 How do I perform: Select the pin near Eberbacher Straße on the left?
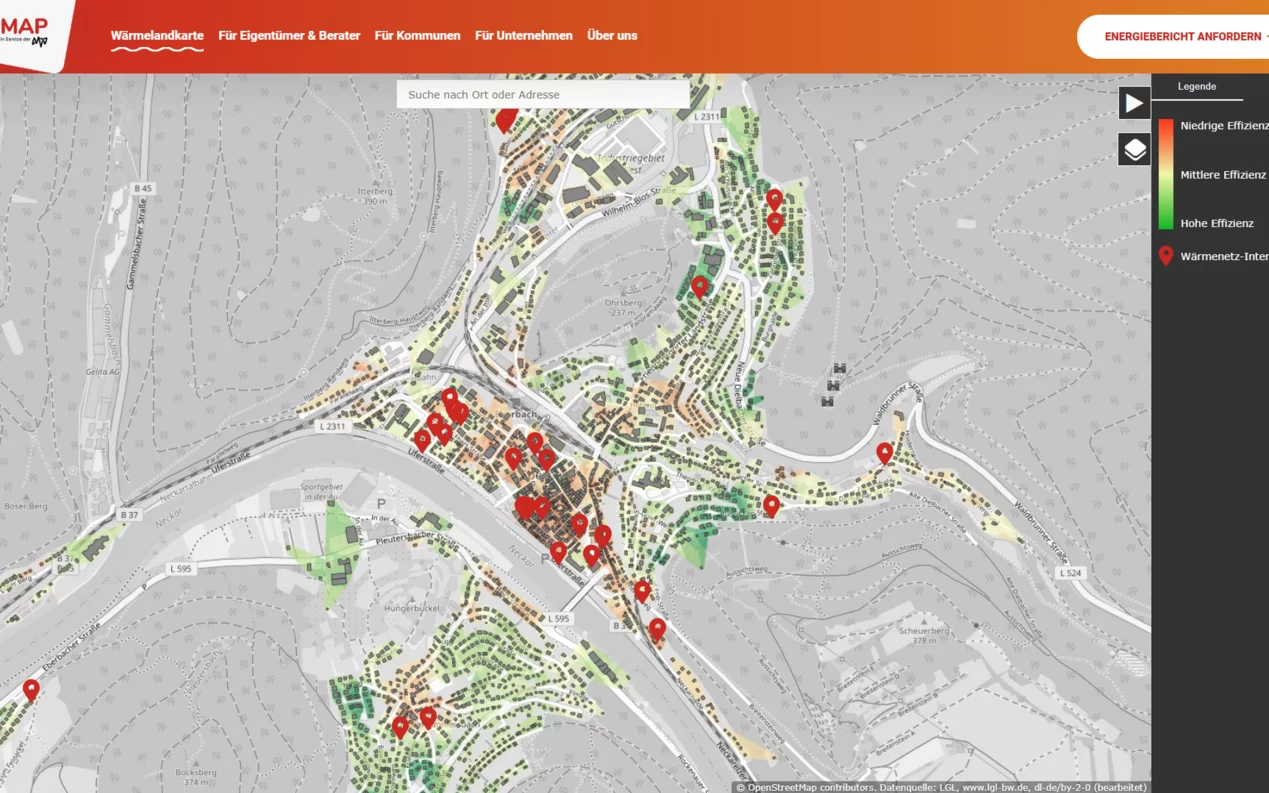point(30,687)
